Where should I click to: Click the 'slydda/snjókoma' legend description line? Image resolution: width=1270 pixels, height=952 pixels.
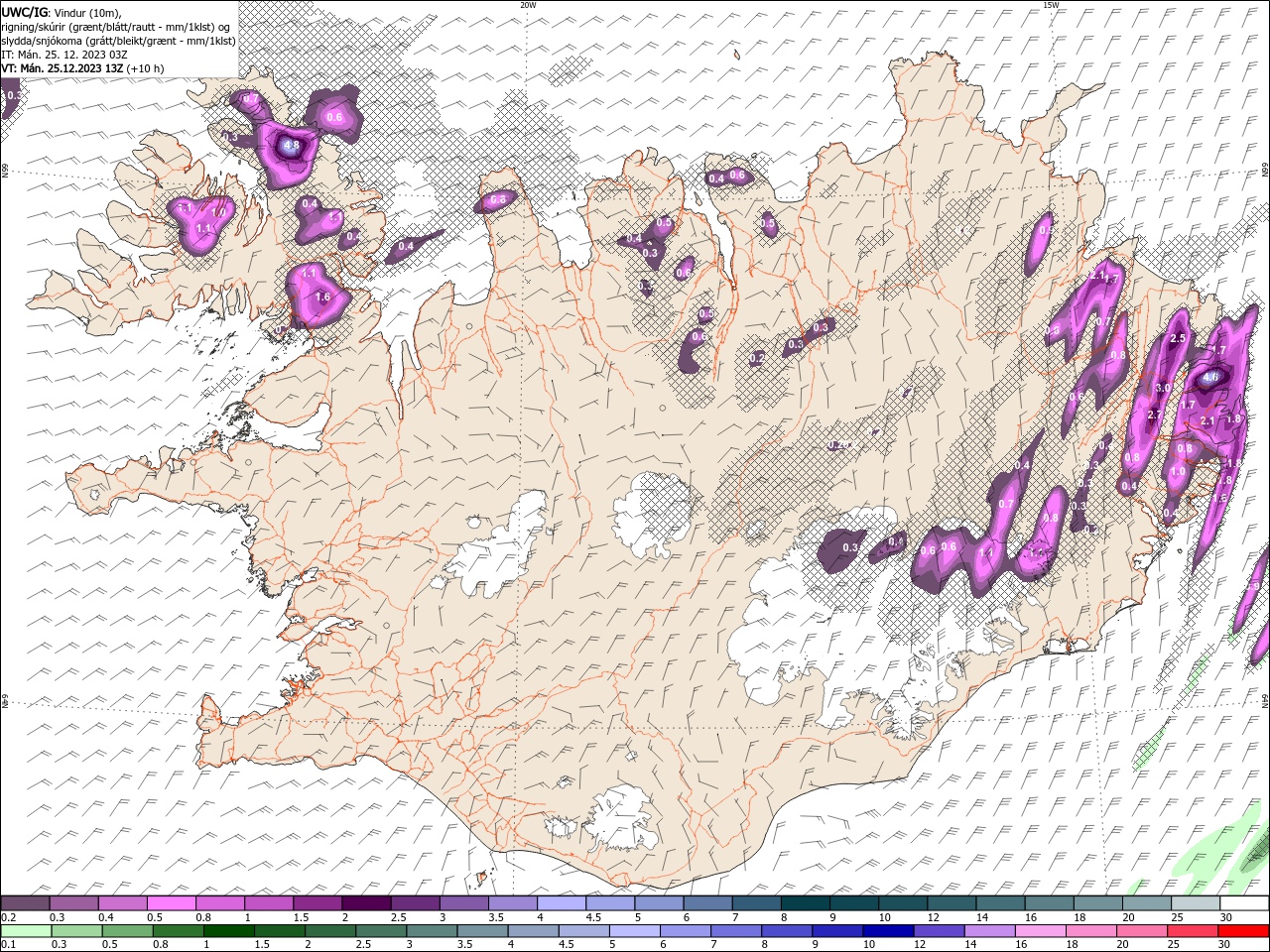coord(119,41)
